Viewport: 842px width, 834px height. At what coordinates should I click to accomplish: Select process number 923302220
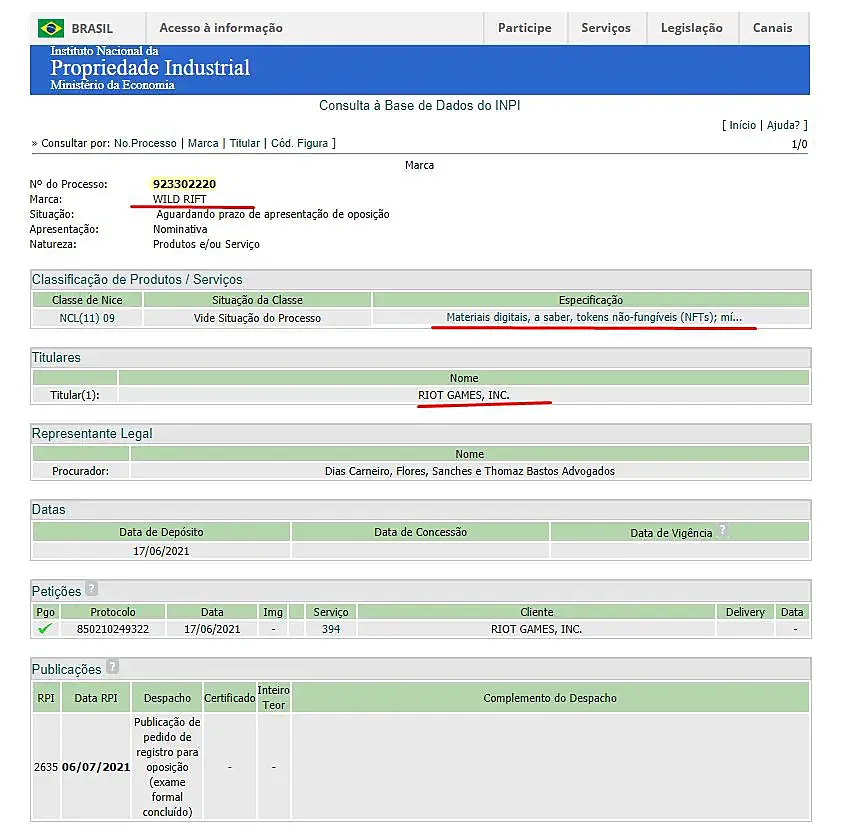point(184,184)
